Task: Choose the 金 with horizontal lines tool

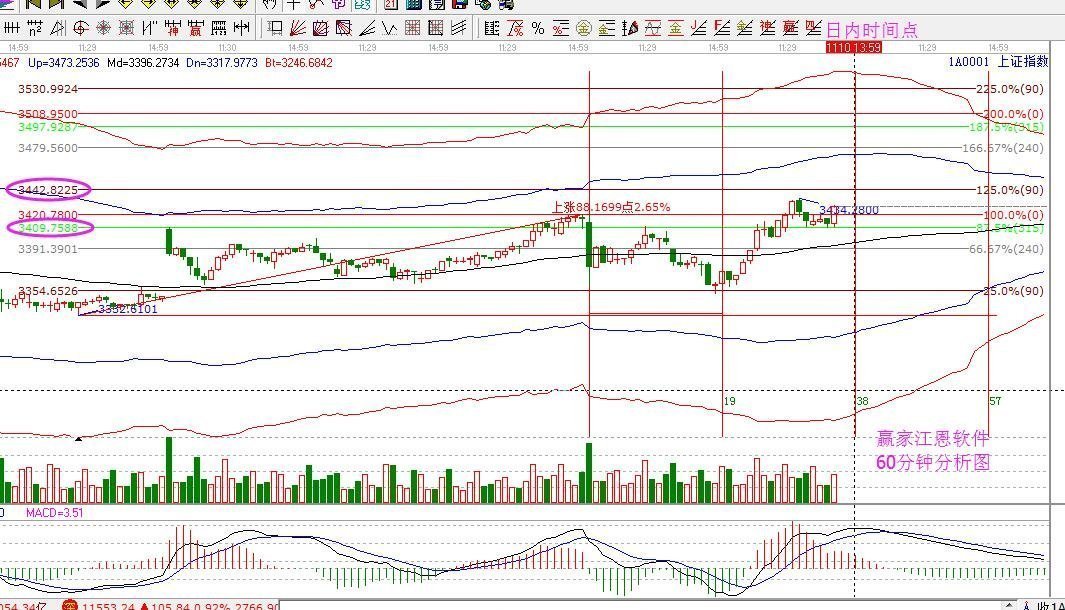Action: tap(607, 28)
